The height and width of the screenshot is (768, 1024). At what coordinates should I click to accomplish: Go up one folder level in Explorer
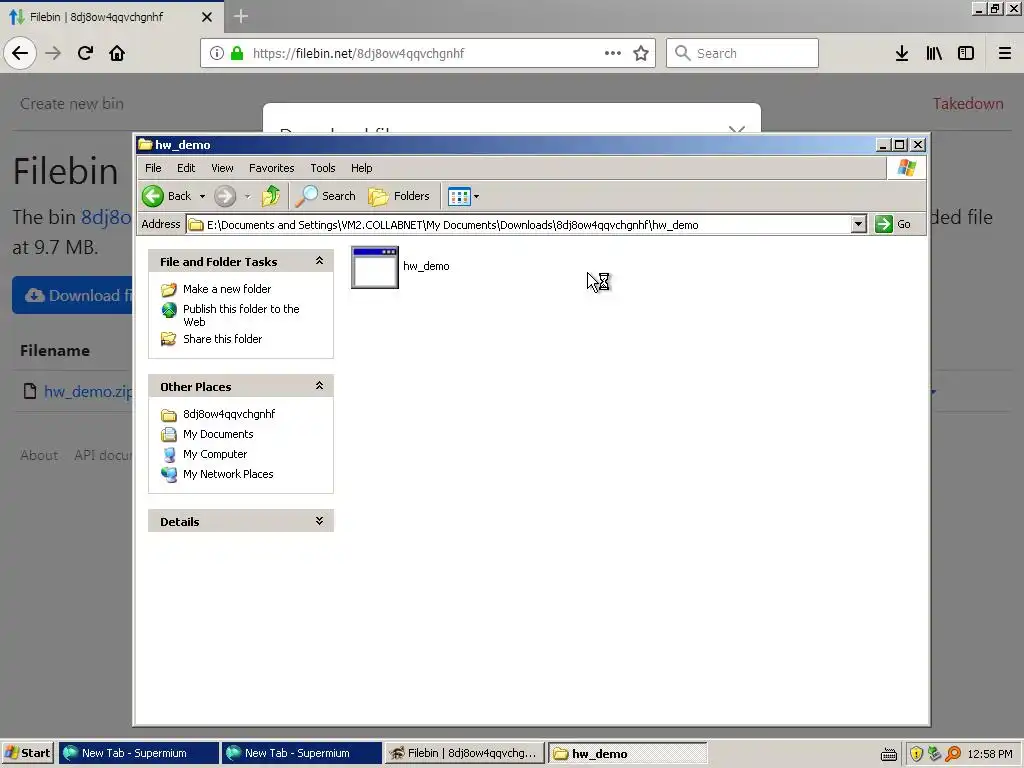270,196
